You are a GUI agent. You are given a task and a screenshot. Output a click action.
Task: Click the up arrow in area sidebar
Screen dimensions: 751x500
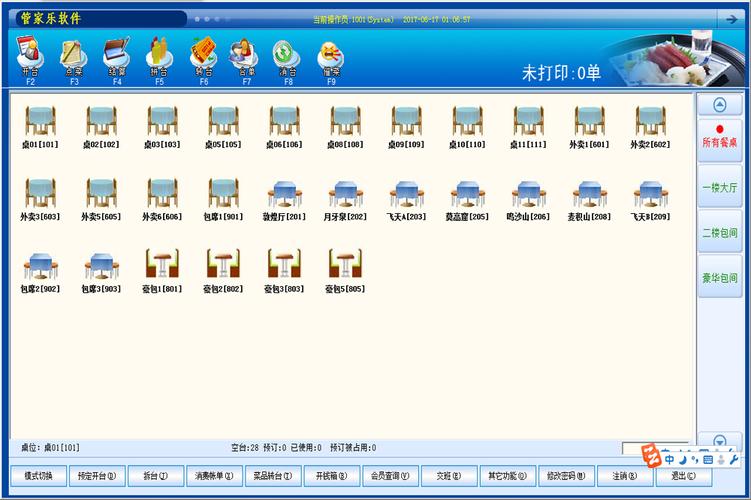click(720, 105)
